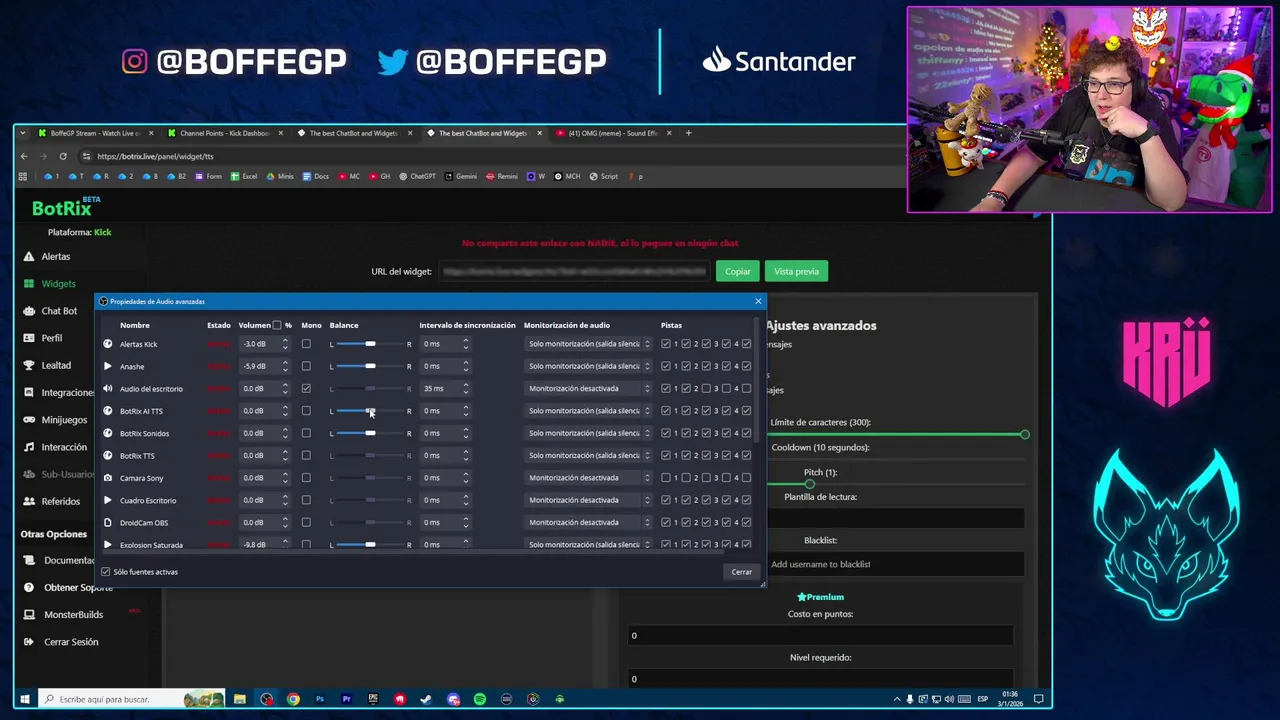The image size is (1280, 720).
Task: Switch to Channel Points Kick Dashboard tab
Action: [225, 133]
